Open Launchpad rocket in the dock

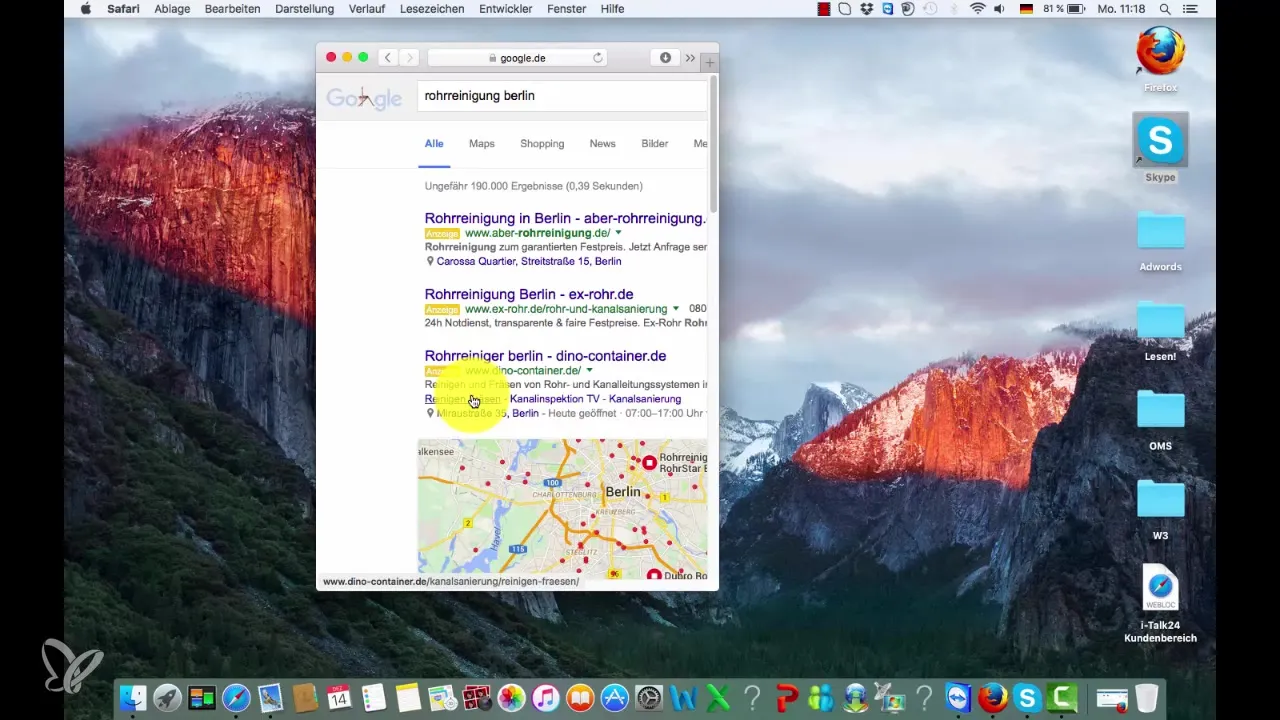[x=167, y=697]
